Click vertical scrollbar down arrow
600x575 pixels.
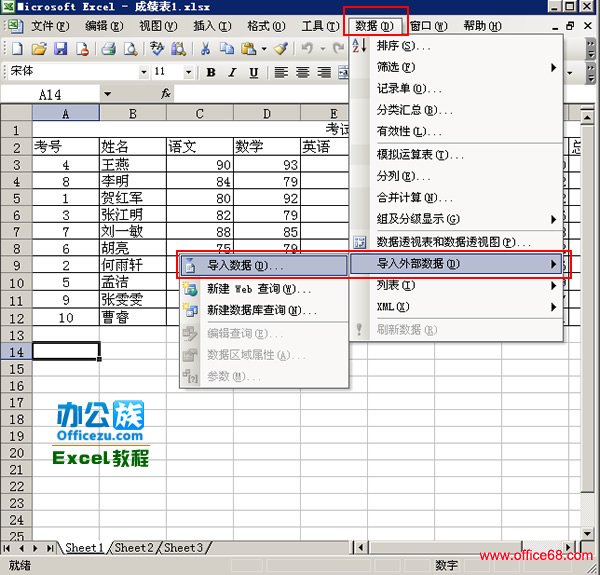tap(587, 533)
